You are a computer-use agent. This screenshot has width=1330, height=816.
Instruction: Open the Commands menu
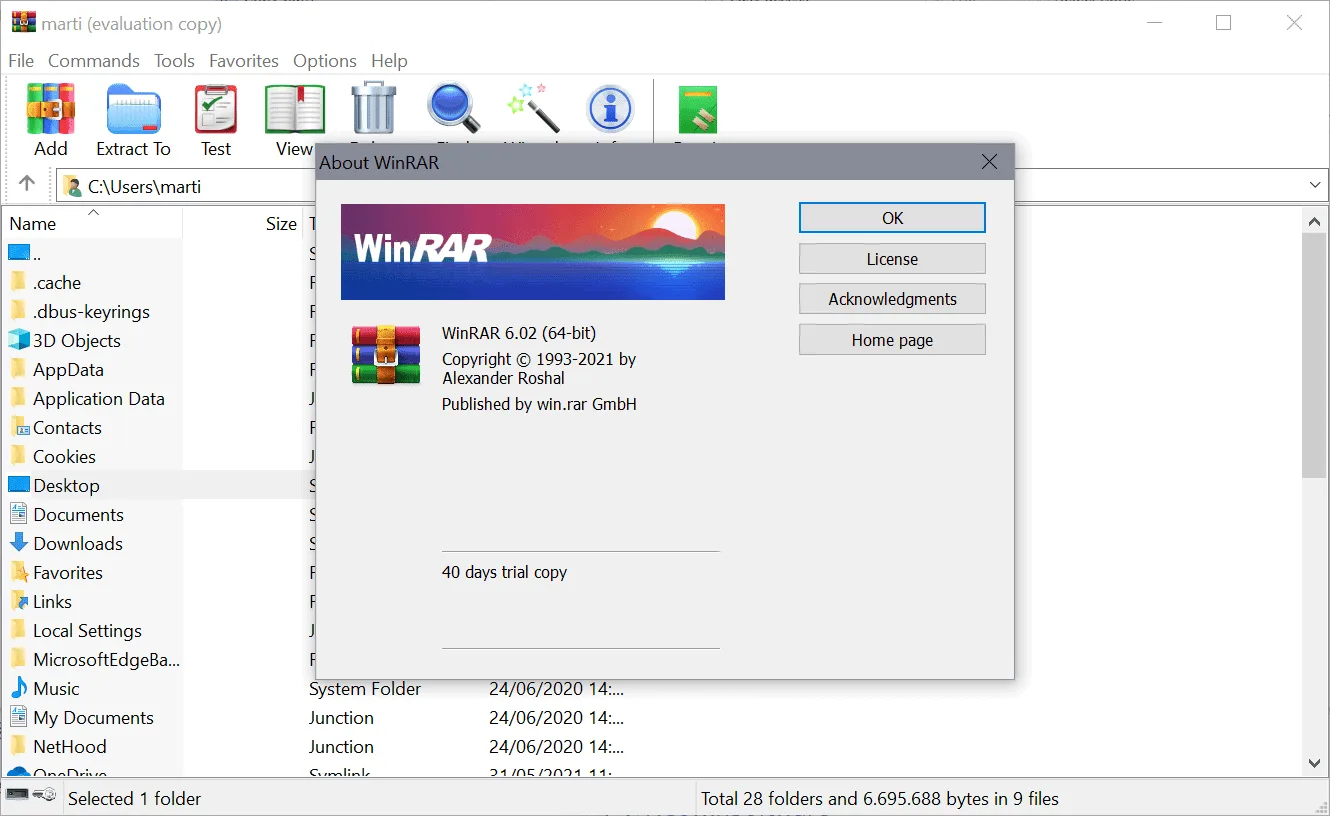coord(93,60)
